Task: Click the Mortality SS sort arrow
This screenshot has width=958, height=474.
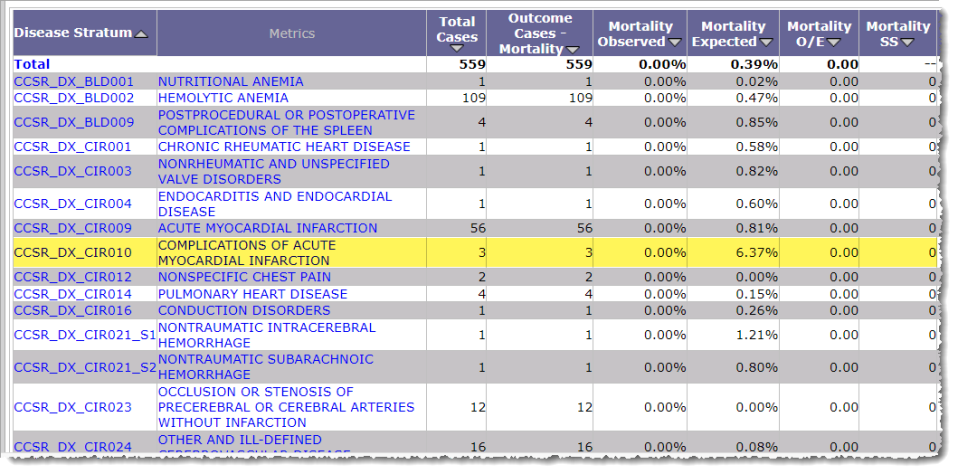Action: (x=907, y=42)
